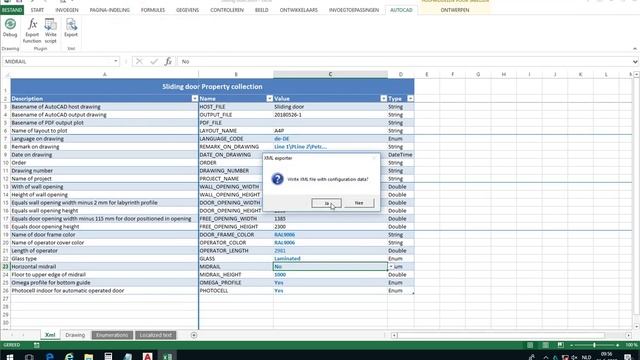The width and height of the screenshot is (640, 360).
Task: Select the HOST_FILE name cell
Action: (236, 107)
